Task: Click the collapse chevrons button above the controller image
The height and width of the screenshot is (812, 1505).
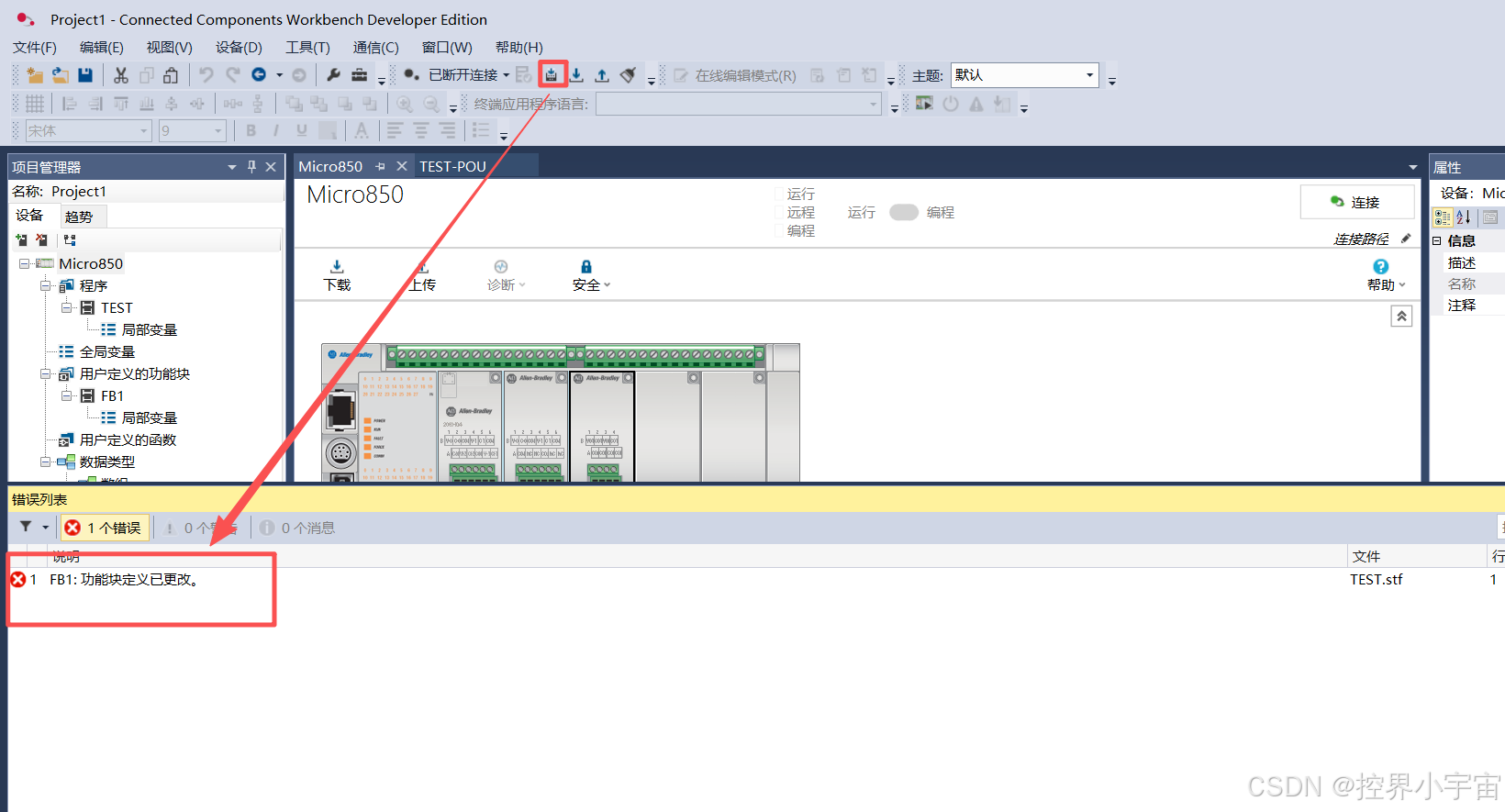Action: (x=1401, y=316)
